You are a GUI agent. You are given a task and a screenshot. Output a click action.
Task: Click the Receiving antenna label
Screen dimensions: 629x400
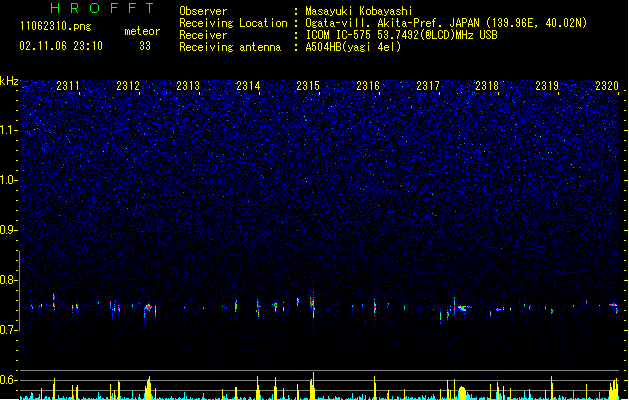click(x=230, y=47)
